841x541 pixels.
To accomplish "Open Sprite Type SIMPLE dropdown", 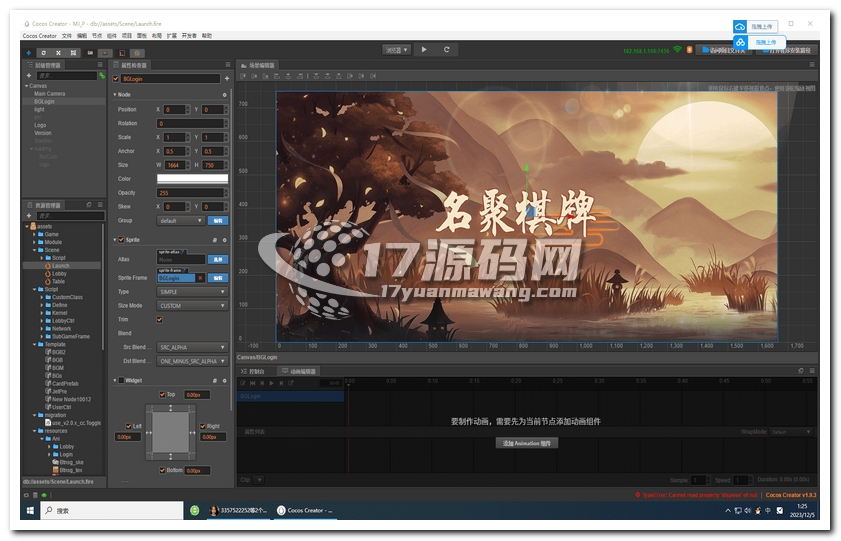I will [192, 292].
